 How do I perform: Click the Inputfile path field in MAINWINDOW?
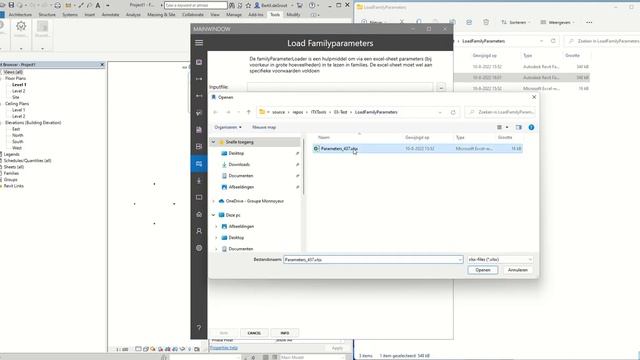point(340,87)
